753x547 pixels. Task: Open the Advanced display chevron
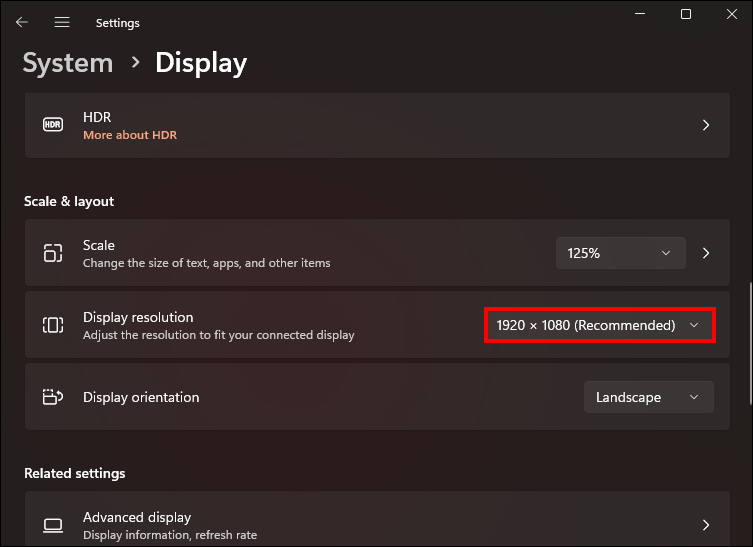point(706,525)
